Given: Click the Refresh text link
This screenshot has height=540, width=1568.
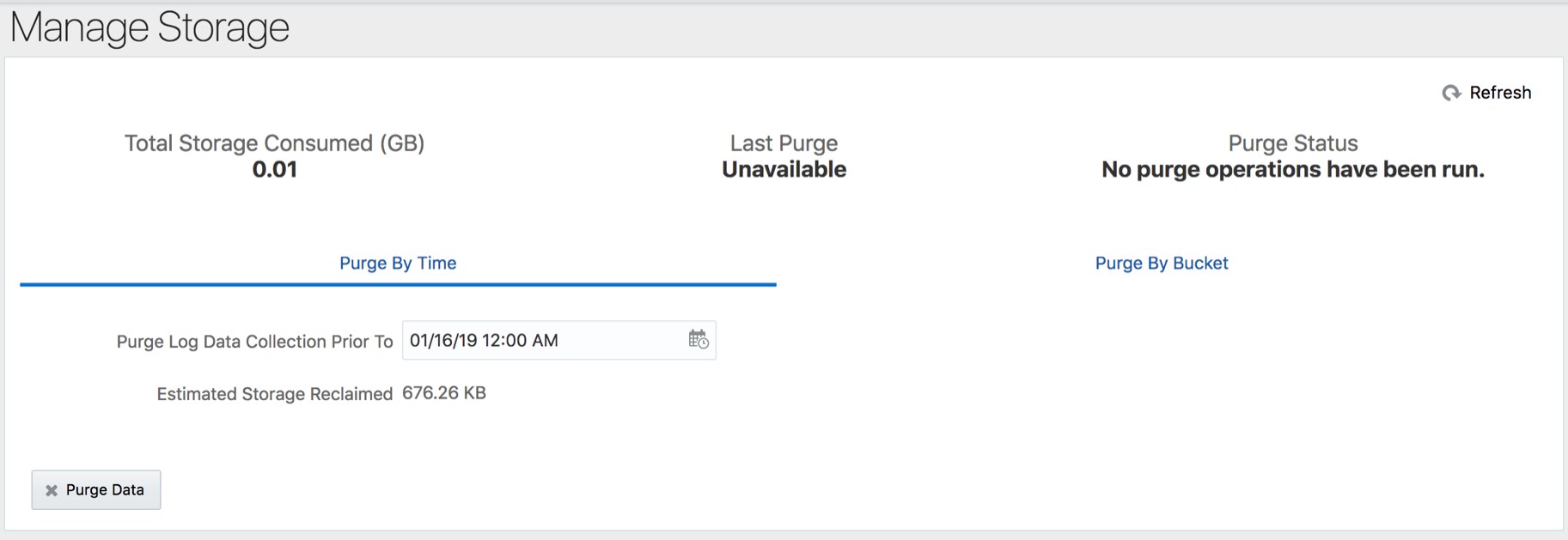Looking at the screenshot, I should 1500,93.
